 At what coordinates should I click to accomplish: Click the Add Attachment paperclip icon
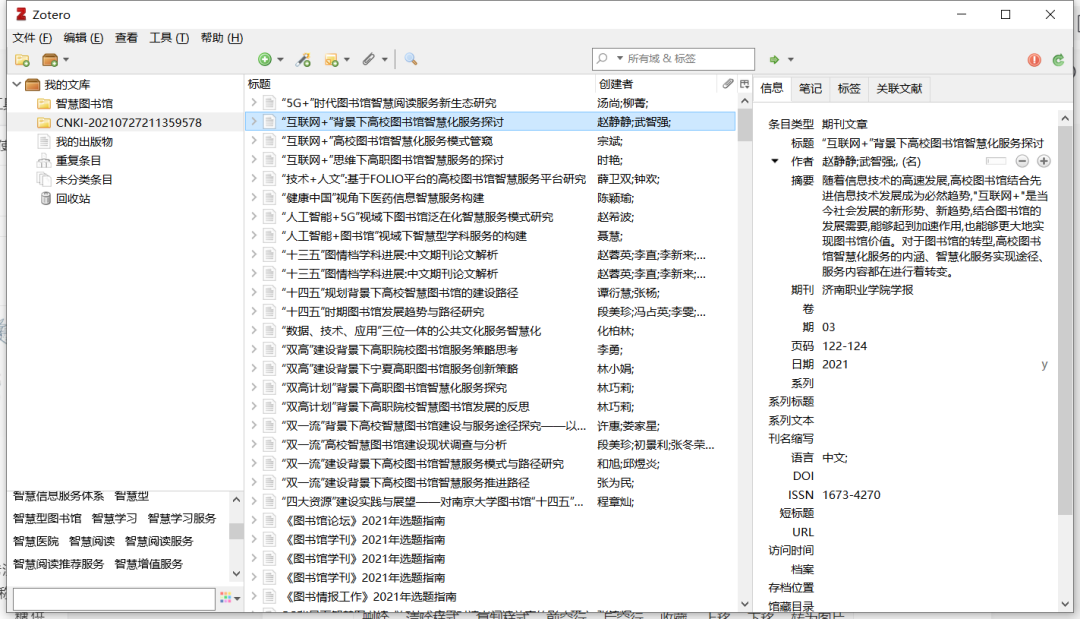pos(369,59)
